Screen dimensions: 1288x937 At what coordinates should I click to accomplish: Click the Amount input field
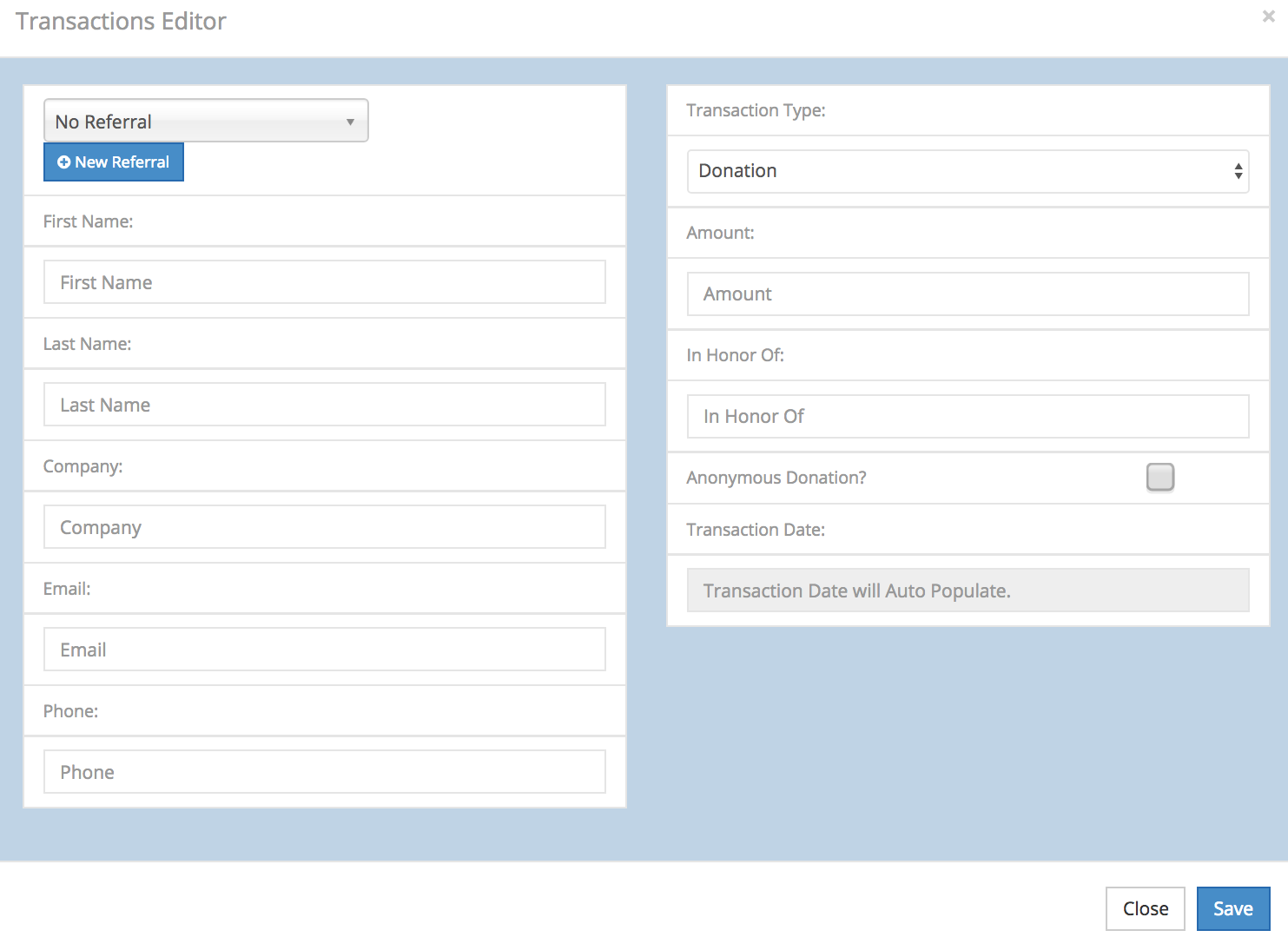(x=967, y=294)
